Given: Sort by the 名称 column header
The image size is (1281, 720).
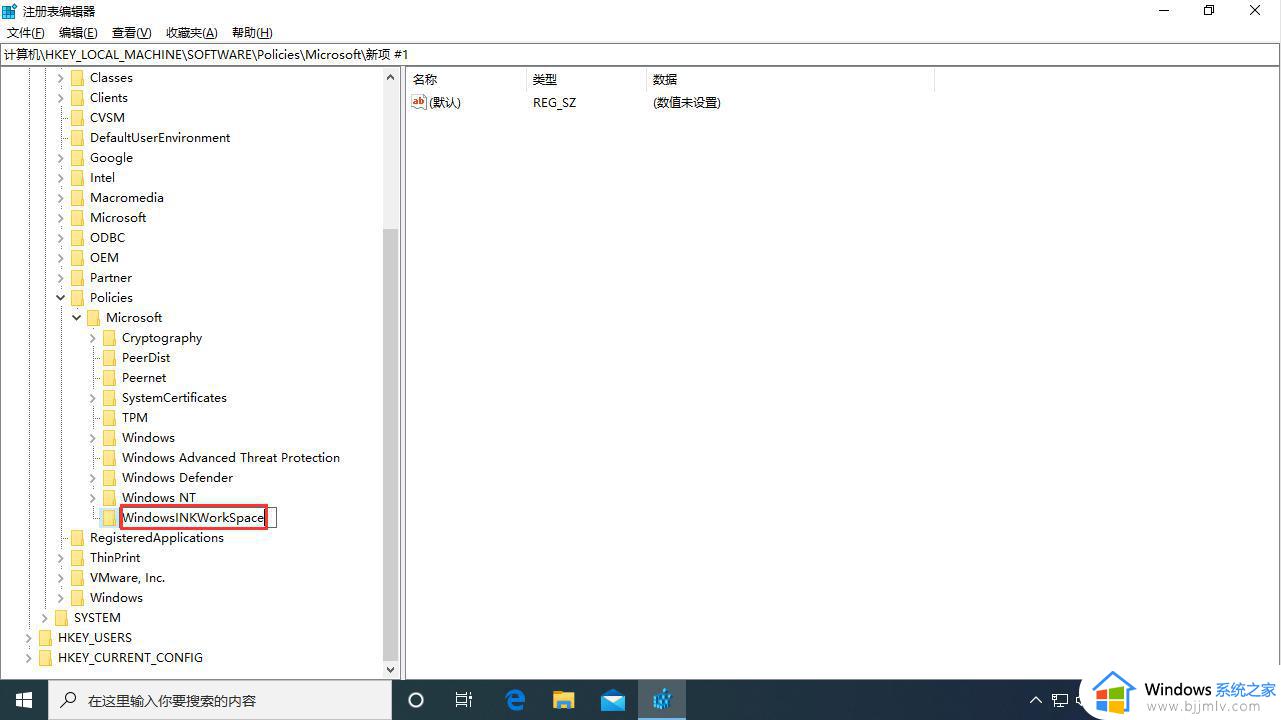Looking at the screenshot, I should pyautogui.click(x=467, y=79).
